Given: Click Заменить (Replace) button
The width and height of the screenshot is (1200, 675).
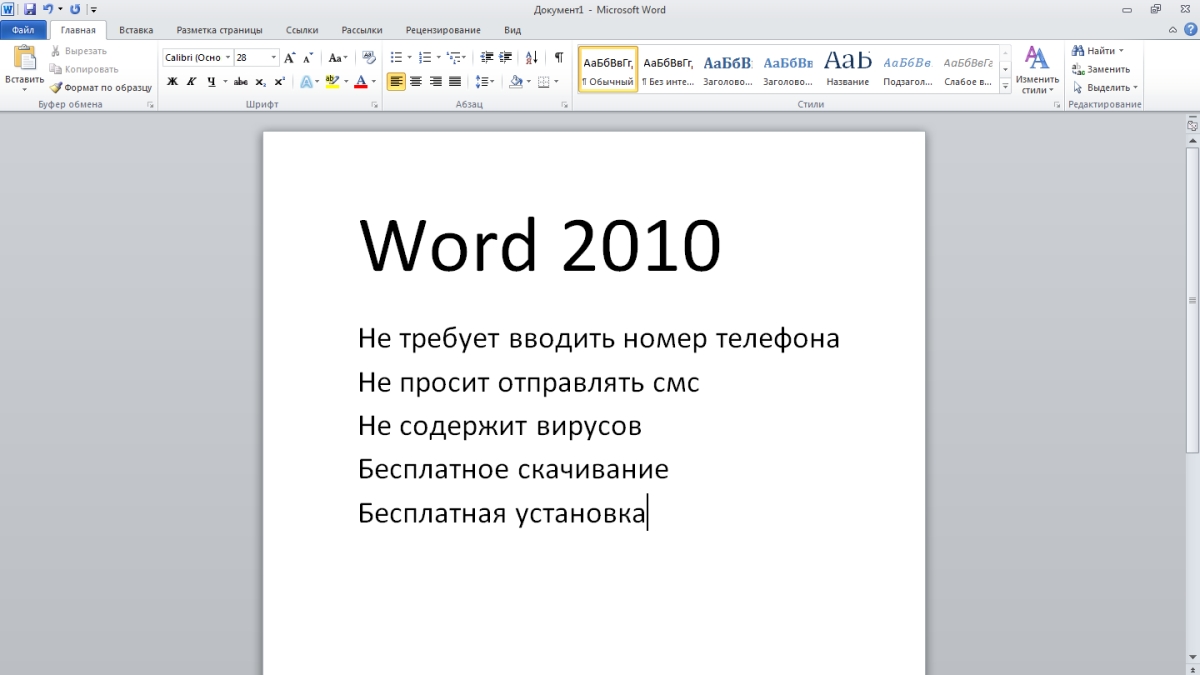Looking at the screenshot, I should (1101, 69).
